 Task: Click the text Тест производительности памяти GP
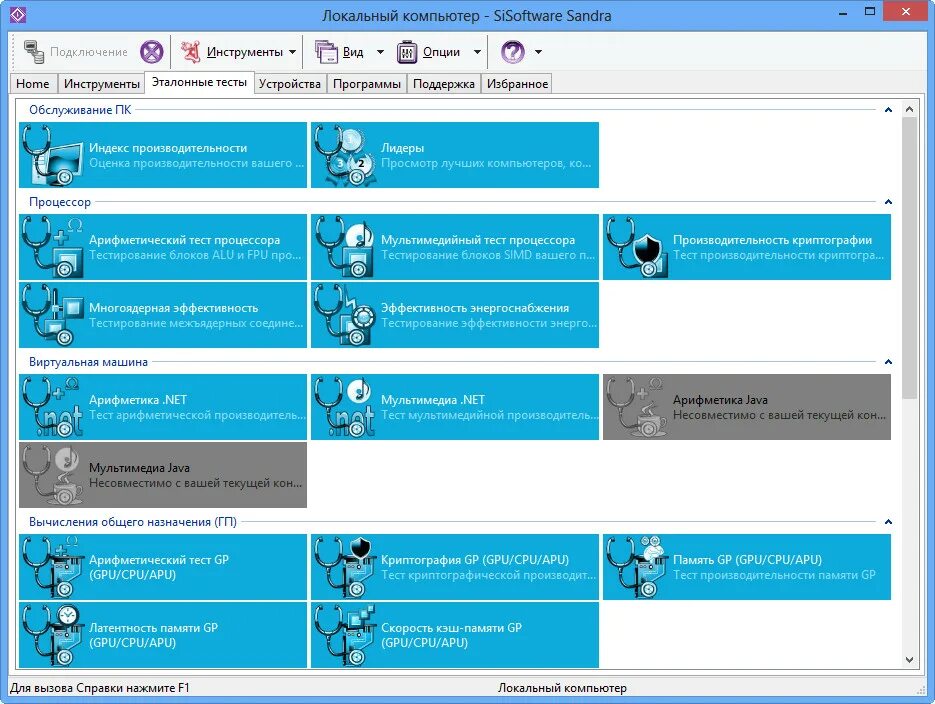pos(774,575)
